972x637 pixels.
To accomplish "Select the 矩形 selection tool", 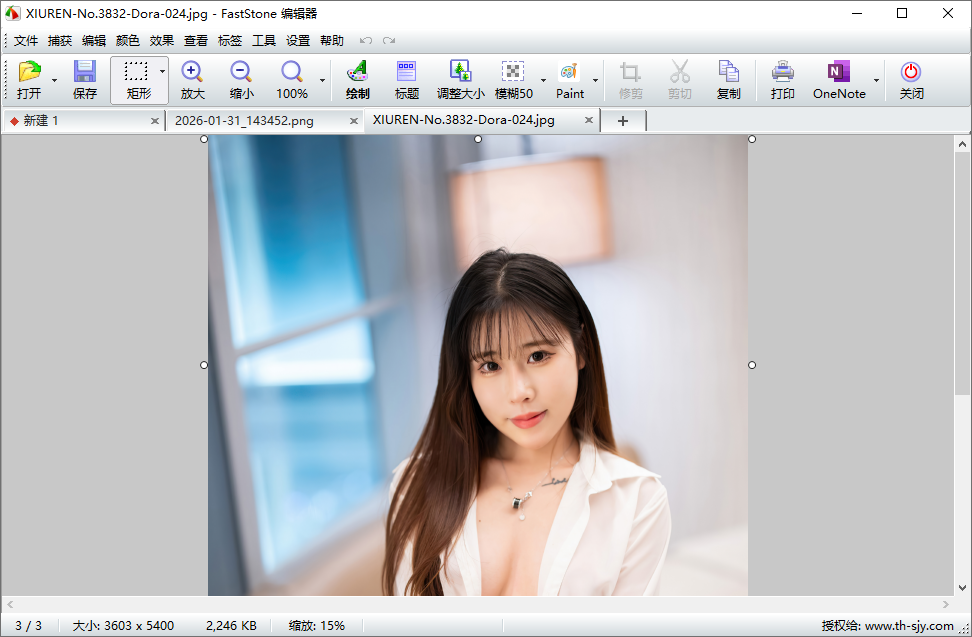I will (x=137, y=80).
